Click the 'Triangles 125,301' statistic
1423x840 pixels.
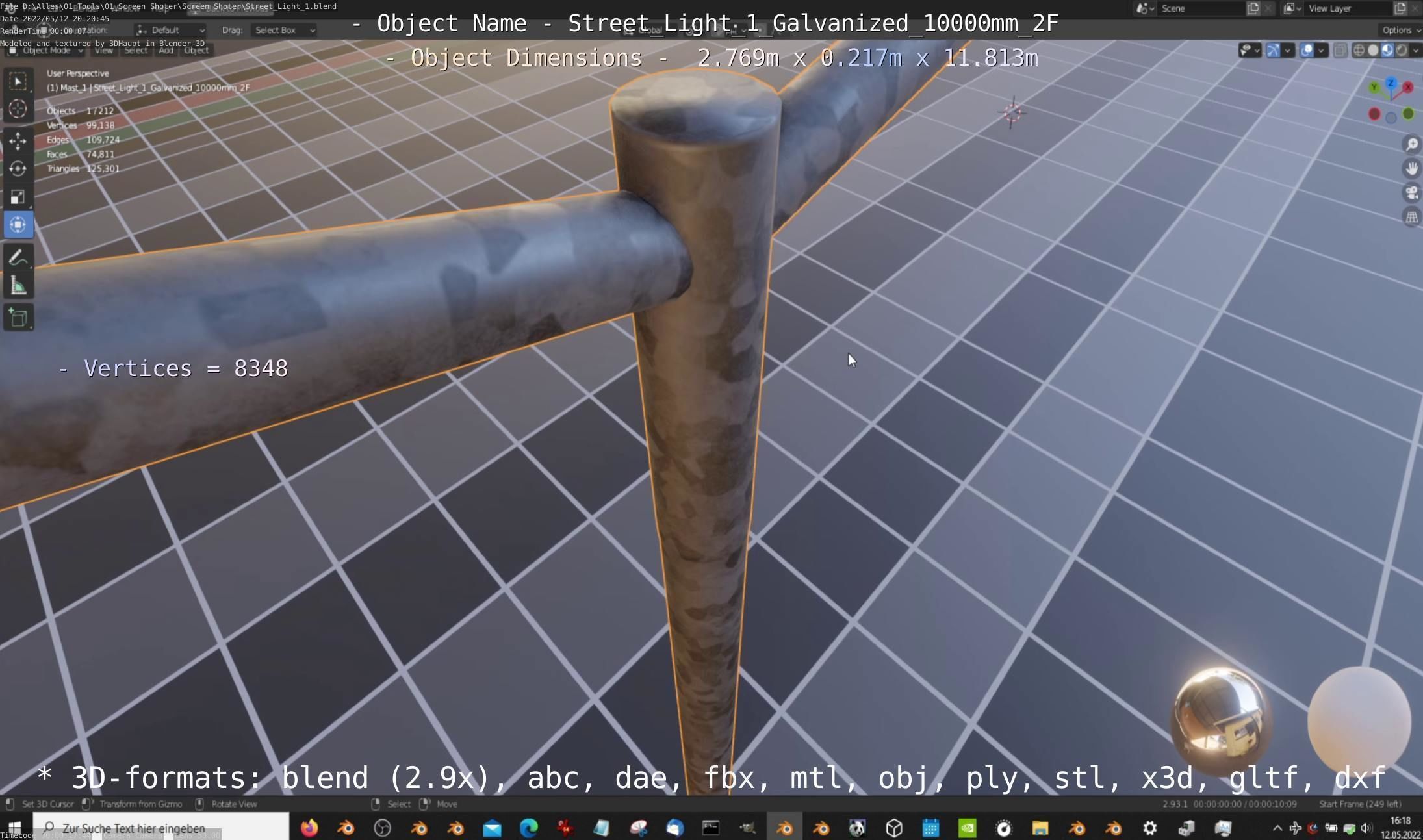click(83, 168)
